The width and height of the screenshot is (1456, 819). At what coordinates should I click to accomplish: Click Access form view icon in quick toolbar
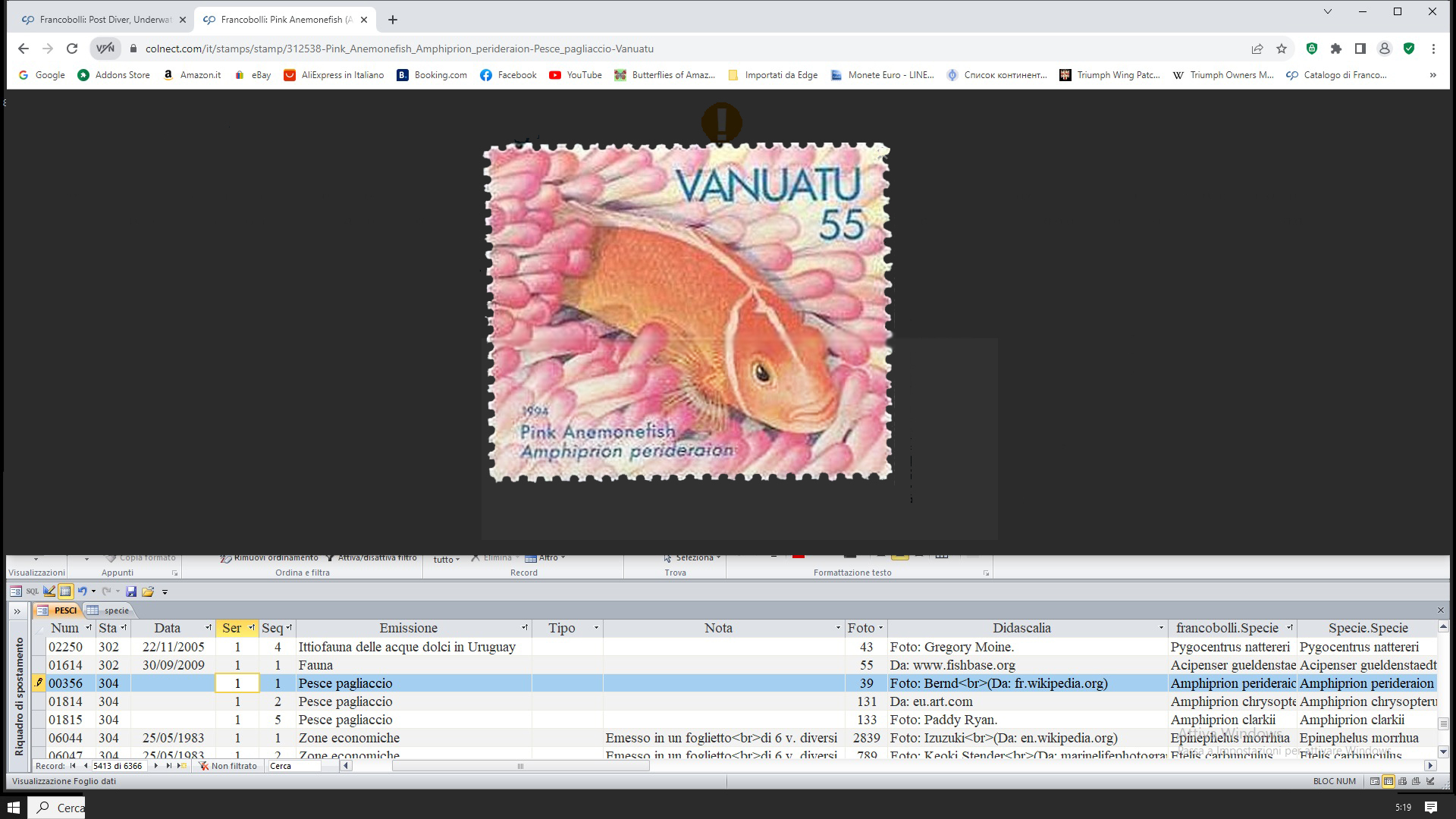tap(16, 591)
